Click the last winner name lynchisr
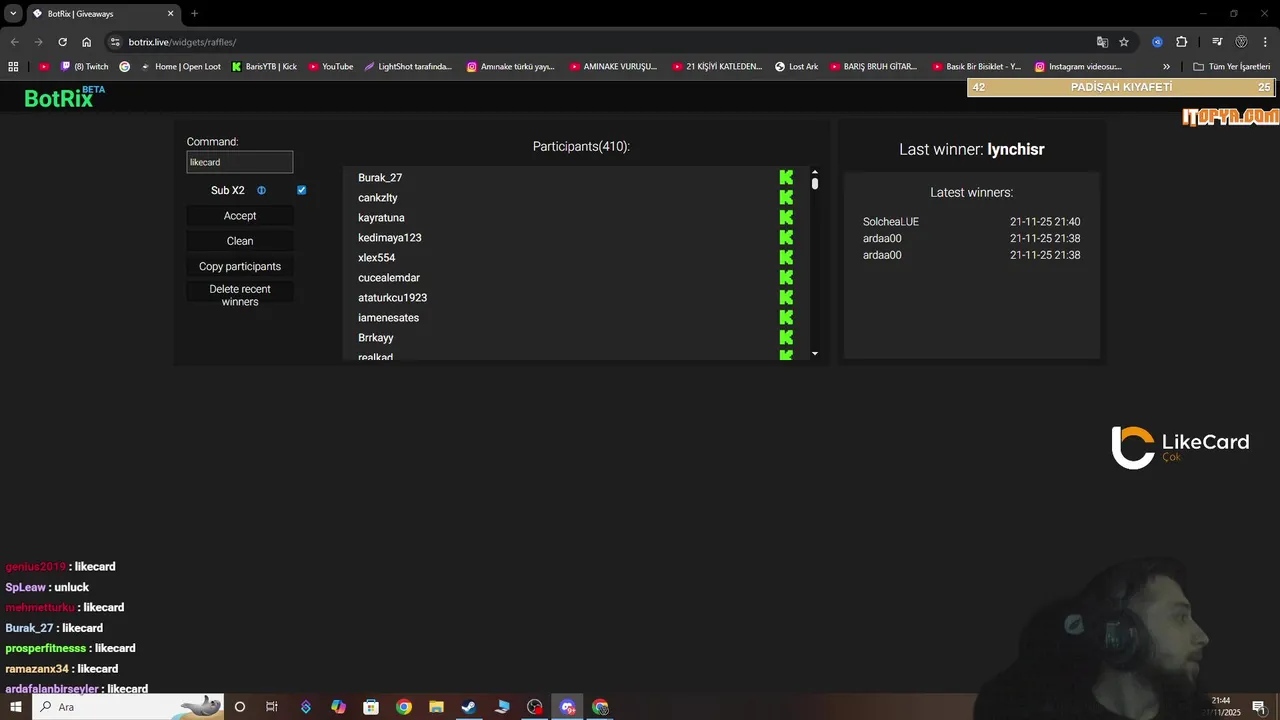This screenshot has width=1280, height=720. coord(1016,149)
